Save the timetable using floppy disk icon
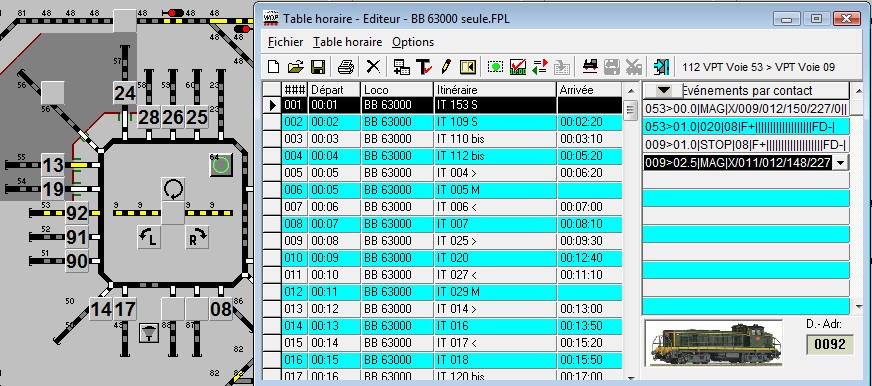This screenshot has width=872, height=386. 318,67
